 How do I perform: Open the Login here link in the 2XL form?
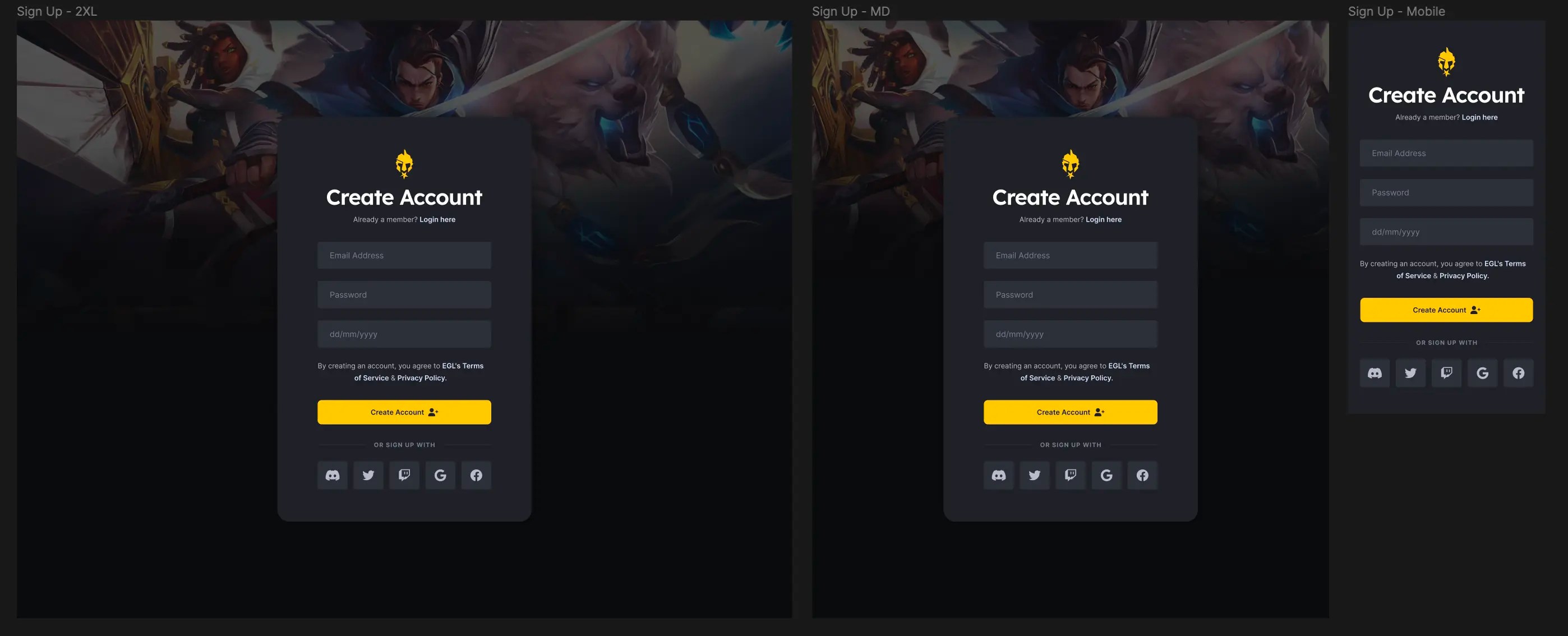437,220
